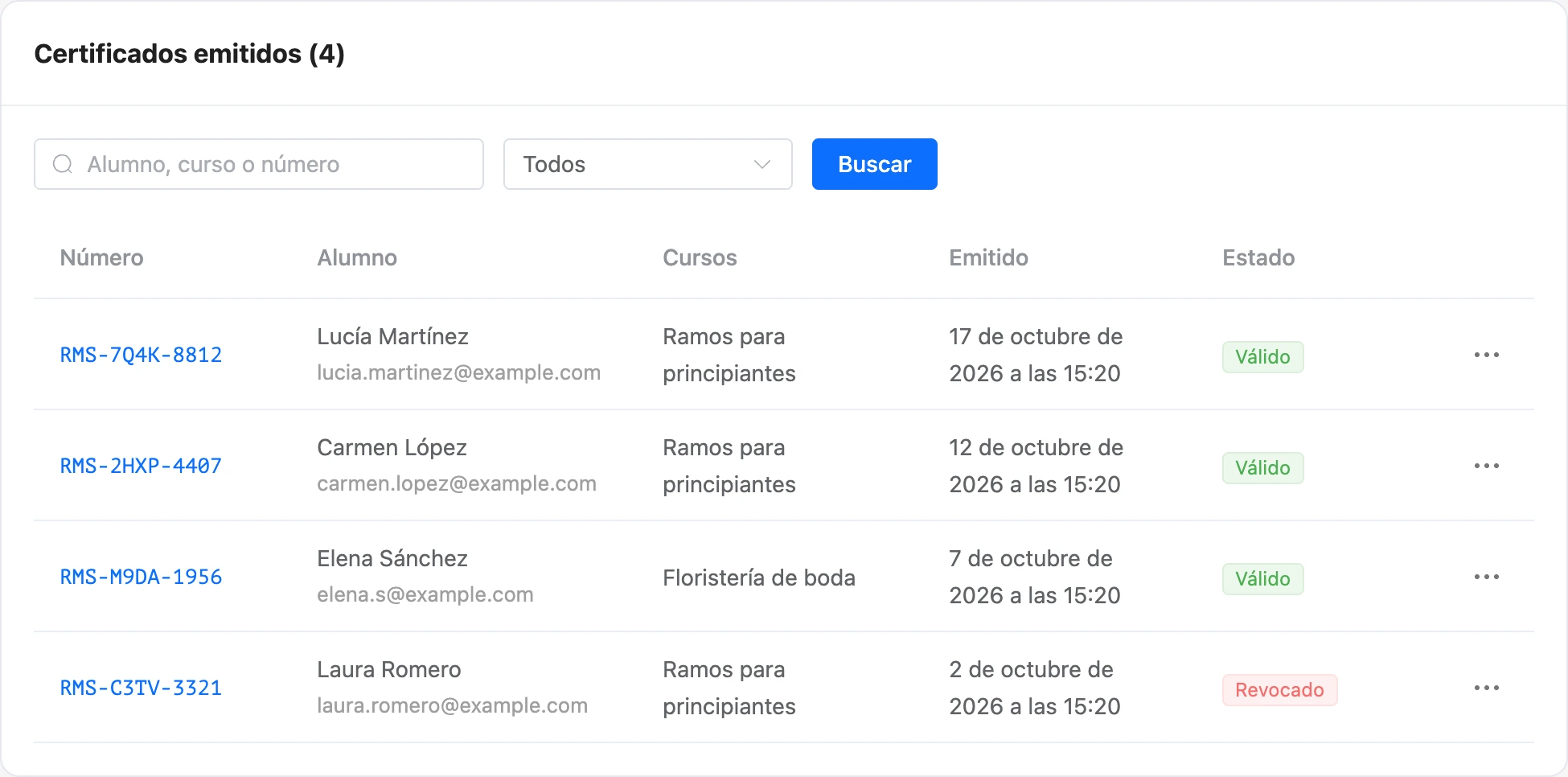Viewport: 1568px width, 777px height.
Task: Click the Estado column header
Action: (1258, 257)
